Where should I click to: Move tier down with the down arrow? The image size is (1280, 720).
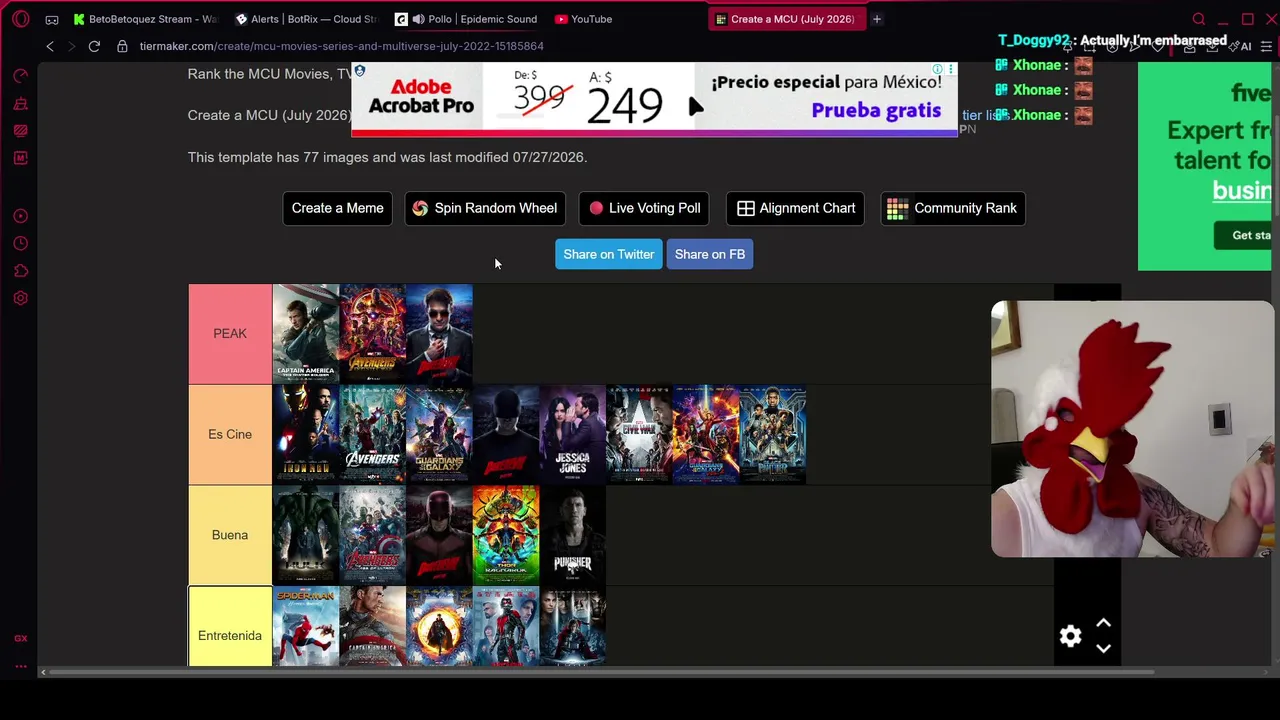point(1104,649)
